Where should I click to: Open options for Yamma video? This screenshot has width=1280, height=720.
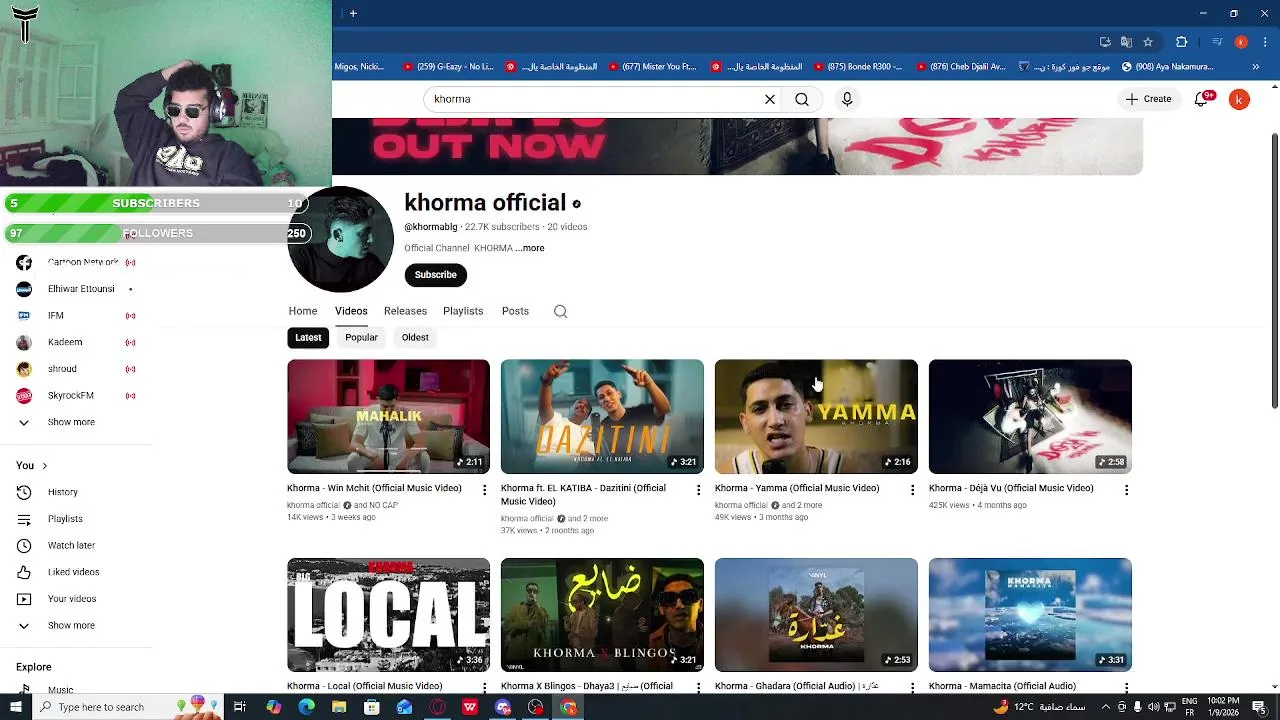(x=912, y=490)
